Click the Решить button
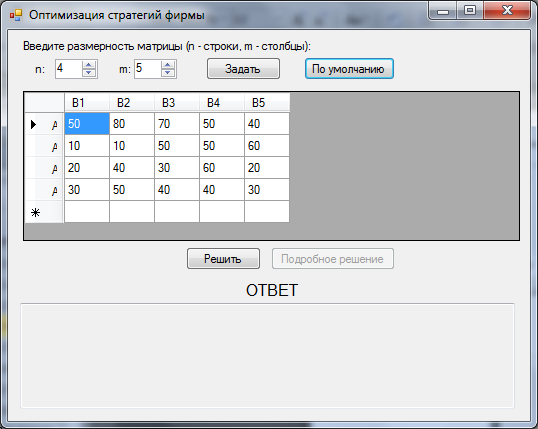The height and width of the screenshot is (429, 538). point(223,258)
